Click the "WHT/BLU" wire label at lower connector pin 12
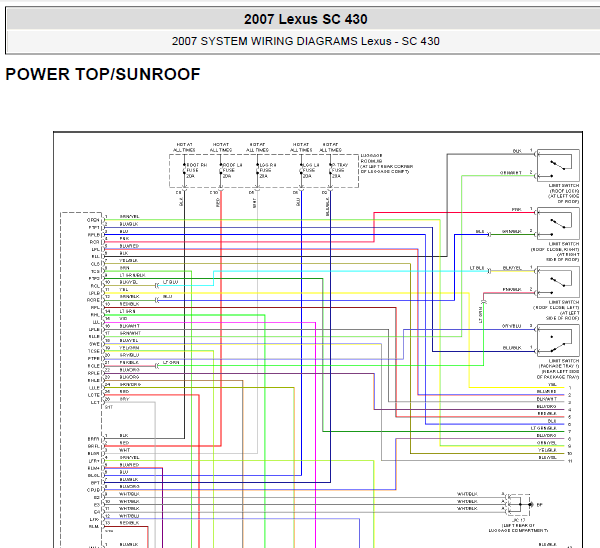The image size is (600, 548). pos(129,515)
